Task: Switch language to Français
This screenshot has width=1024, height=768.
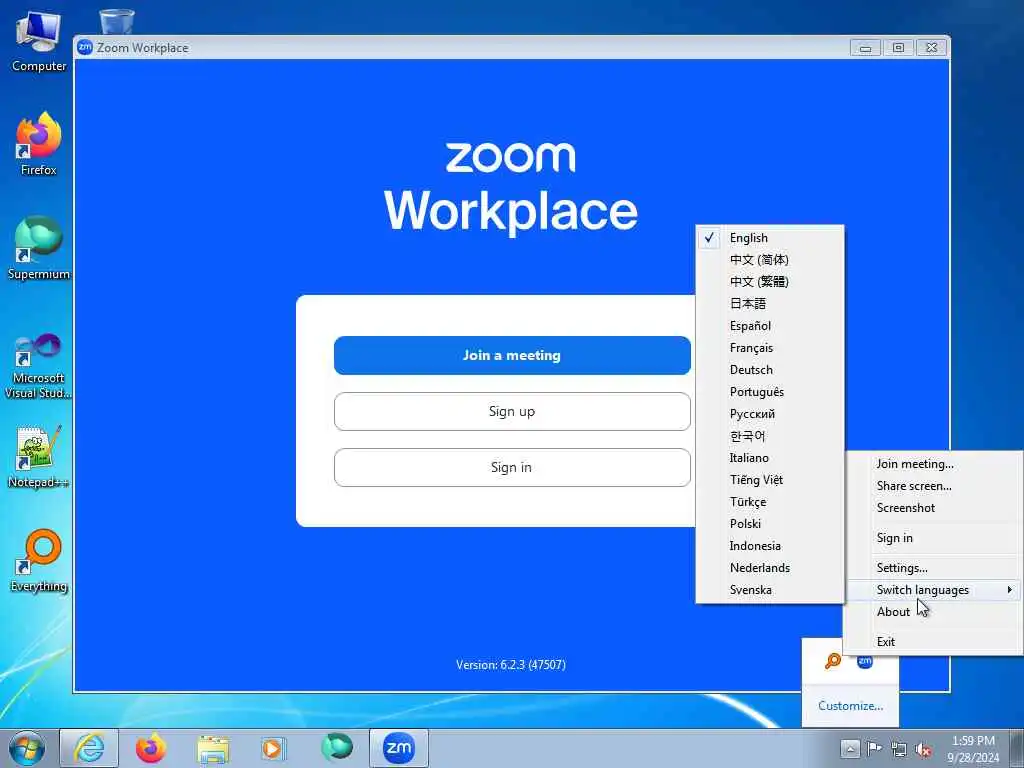Action: pyautogui.click(x=770, y=348)
